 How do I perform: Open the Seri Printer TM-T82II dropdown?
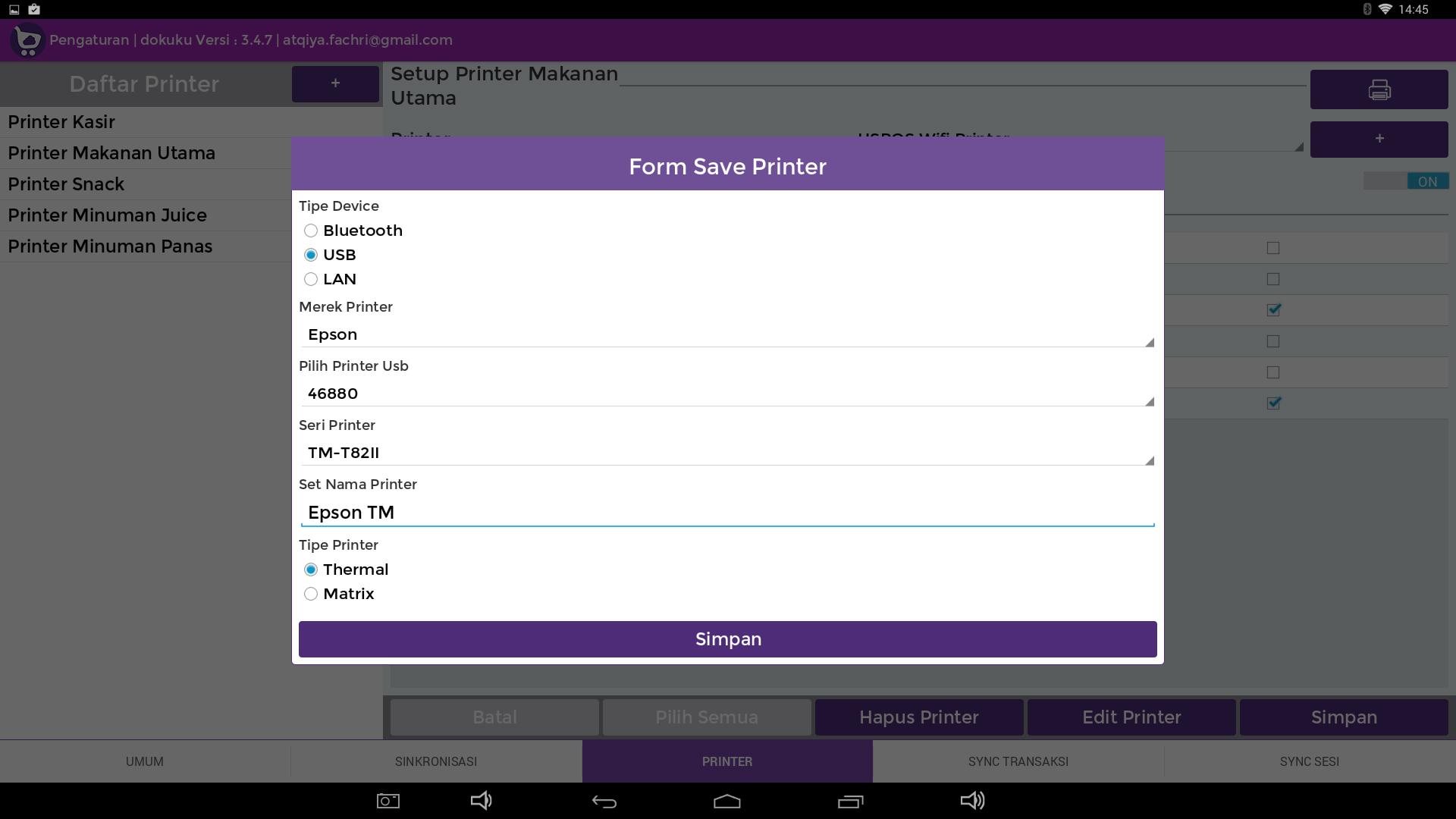tap(726, 453)
